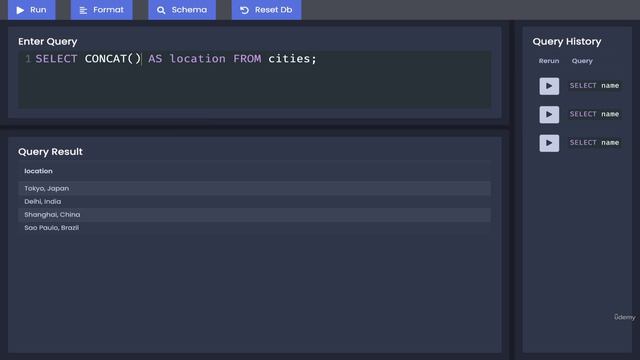The width and height of the screenshot is (640, 360).
Task: Click the 'location' alias in the query
Action: click(198, 59)
